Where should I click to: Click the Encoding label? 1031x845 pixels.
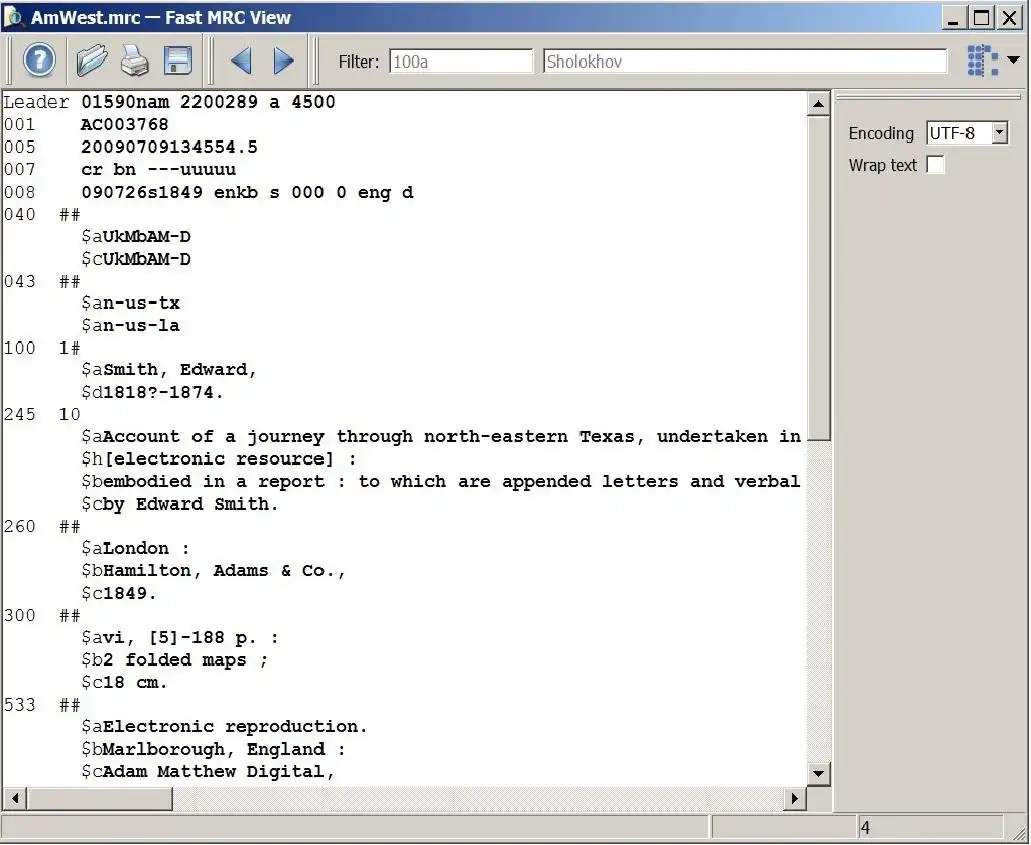click(881, 133)
